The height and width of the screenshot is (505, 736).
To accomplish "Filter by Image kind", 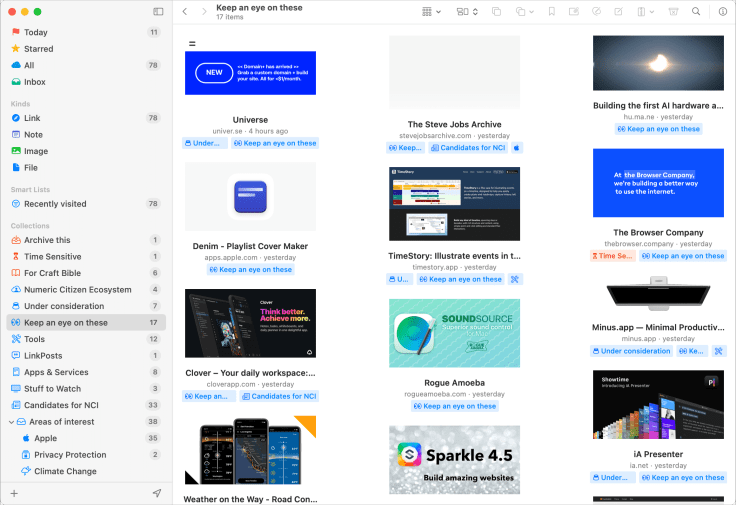I will coord(86,151).
